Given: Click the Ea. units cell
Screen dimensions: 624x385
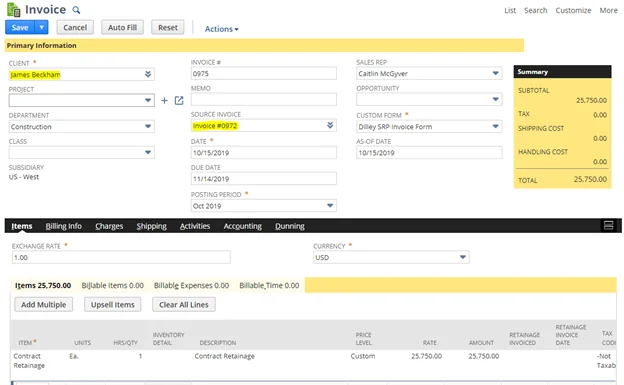Looking at the screenshot, I should pyautogui.click(x=74, y=356).
